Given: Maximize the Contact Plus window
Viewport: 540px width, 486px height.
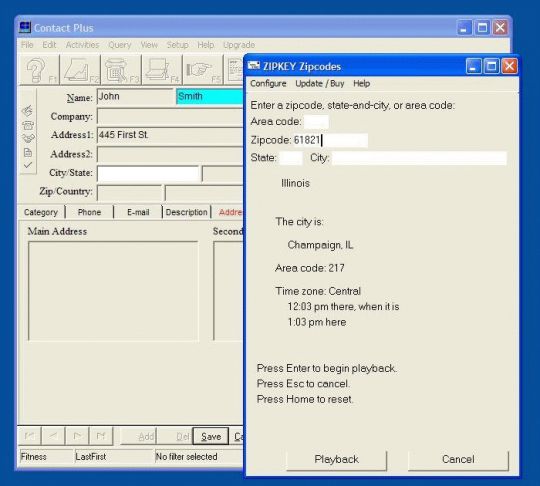Looking at the screenshot, I should pyautogui.click(x=482, y=28).
